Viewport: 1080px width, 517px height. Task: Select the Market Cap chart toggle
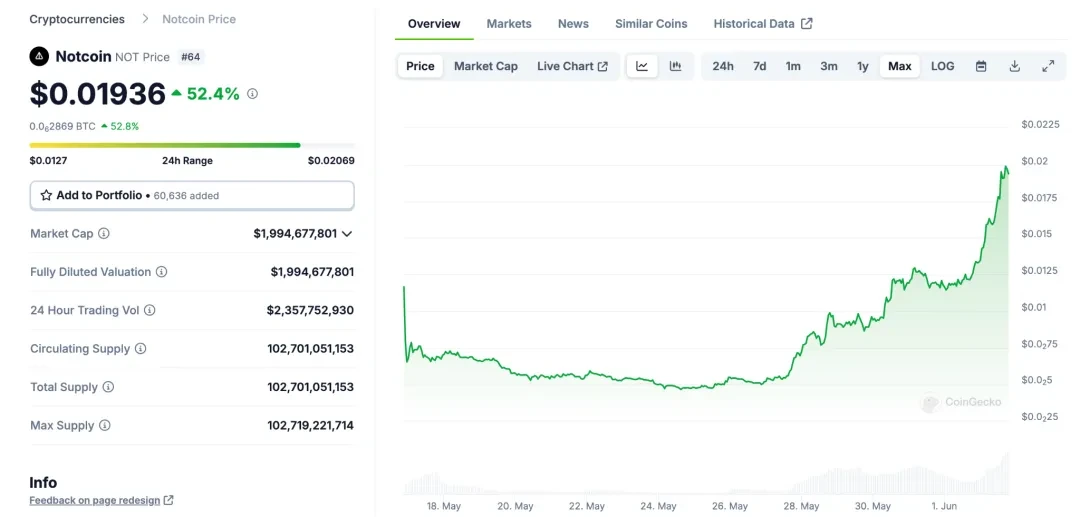pos(486,66)
